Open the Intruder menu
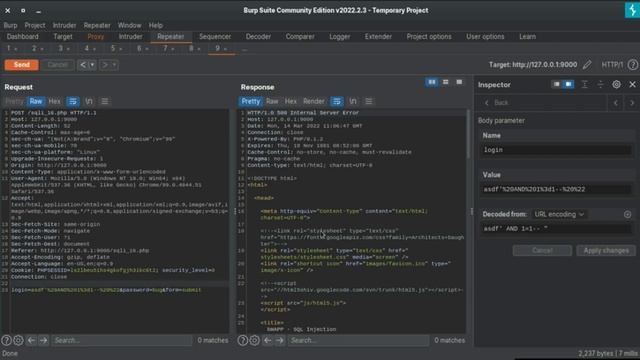This screenshot has height=360, width=640. pos(64,25)
